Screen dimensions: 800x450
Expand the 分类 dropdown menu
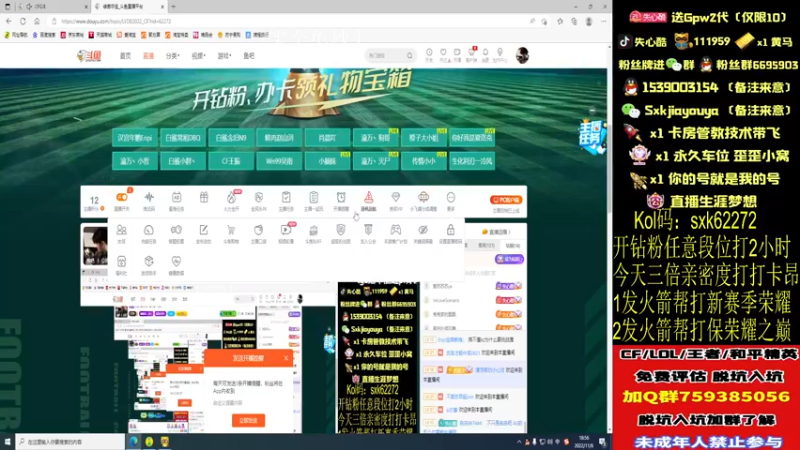pyautogui.click(x=172, y=56)
